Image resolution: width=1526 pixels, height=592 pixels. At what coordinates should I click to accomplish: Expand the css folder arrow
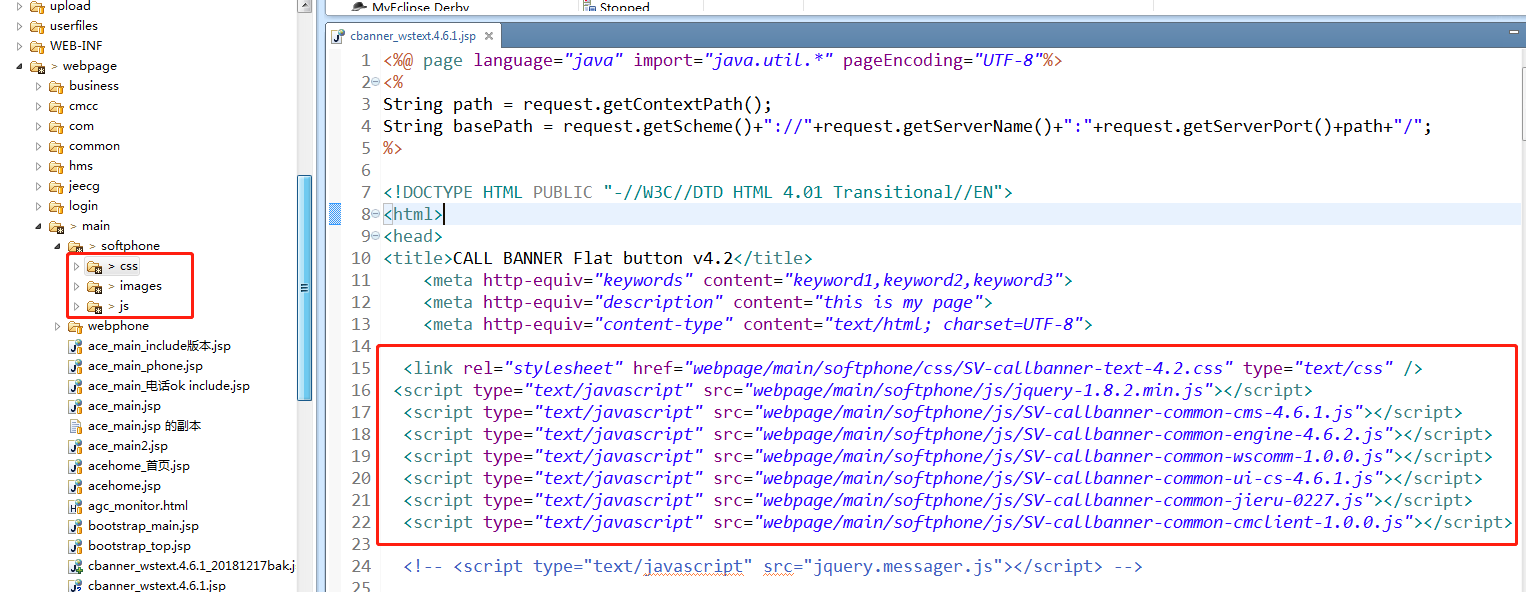pyautogui.click(x=76, y=266)
